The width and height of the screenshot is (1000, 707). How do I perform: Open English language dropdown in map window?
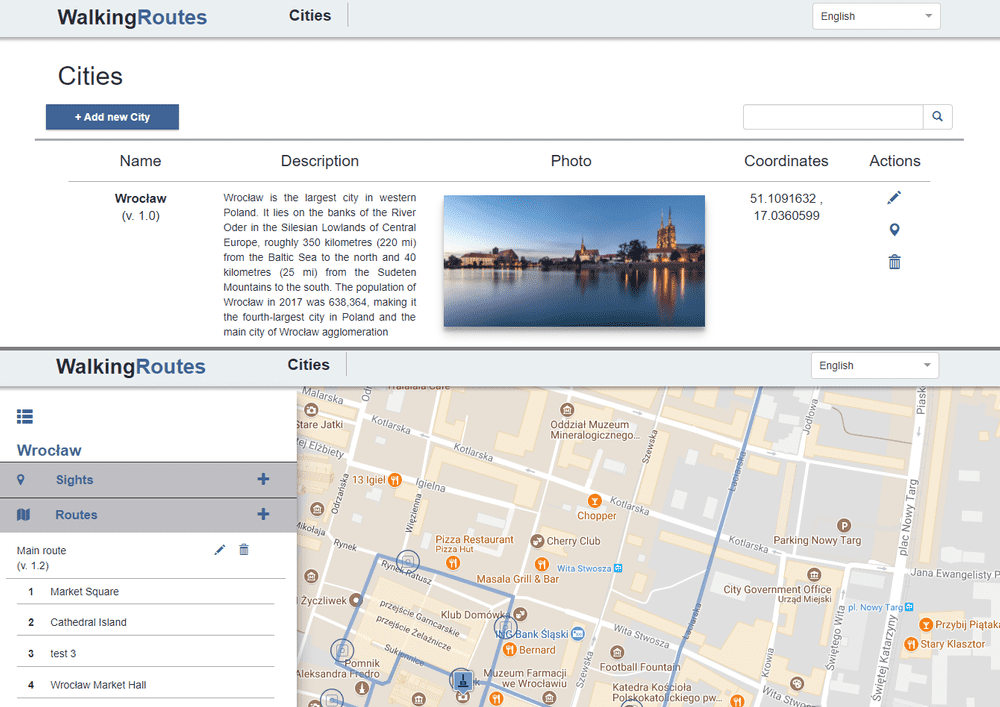click(875, 365)
